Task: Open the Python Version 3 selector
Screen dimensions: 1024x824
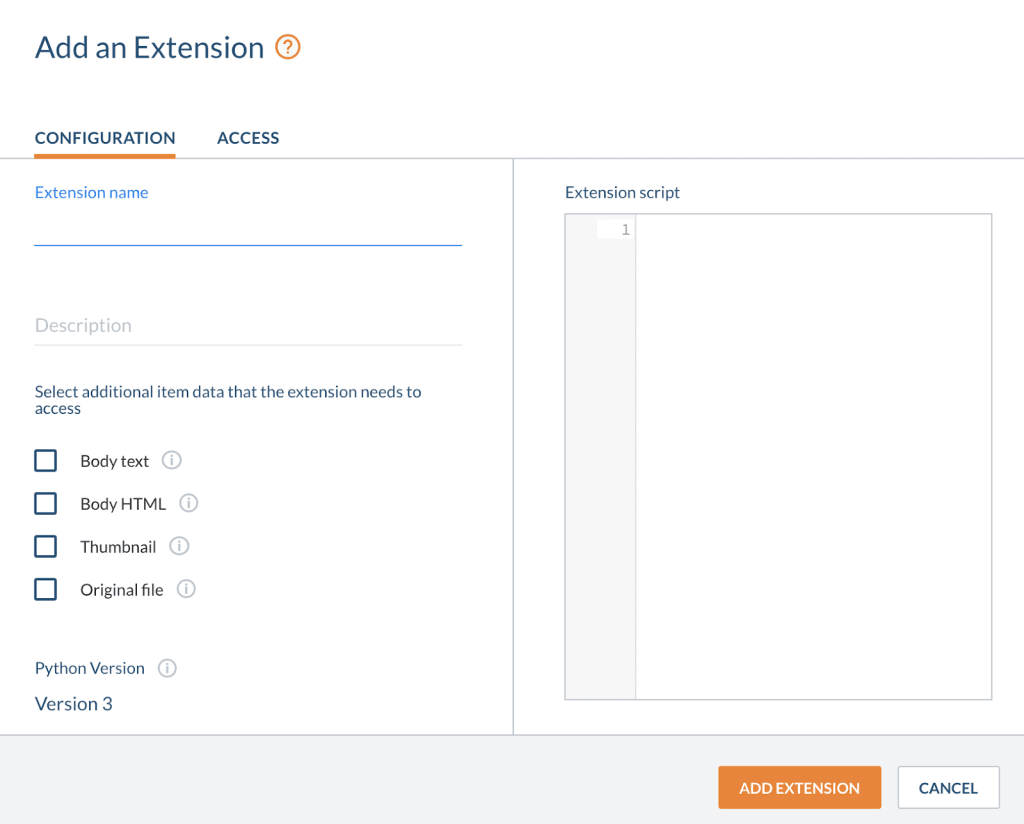Action: click(74, 704)
